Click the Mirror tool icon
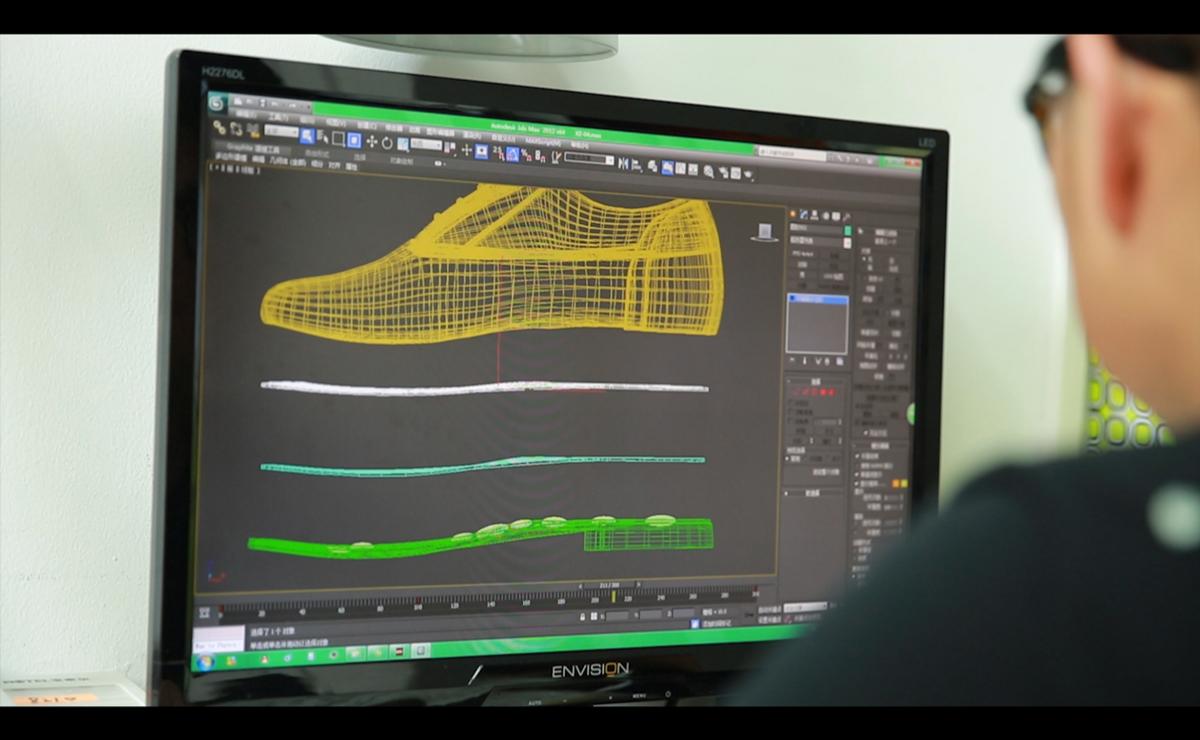Screen dimensions: 1200x740 tap(623, 162)
